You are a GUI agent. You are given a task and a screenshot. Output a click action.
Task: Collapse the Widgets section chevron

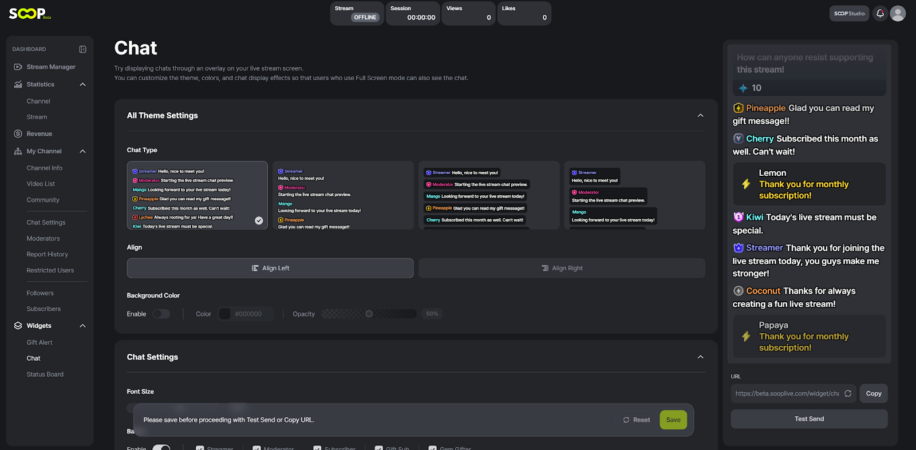coord(82,326)
